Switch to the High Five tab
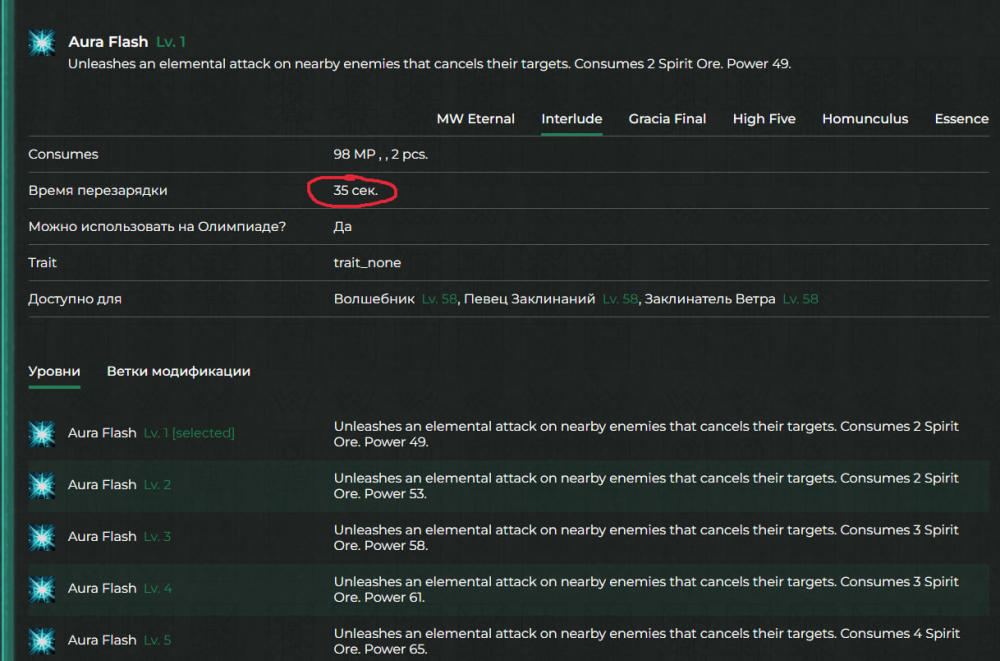Viewport: 1000px width, 661px height. (764, 119)
